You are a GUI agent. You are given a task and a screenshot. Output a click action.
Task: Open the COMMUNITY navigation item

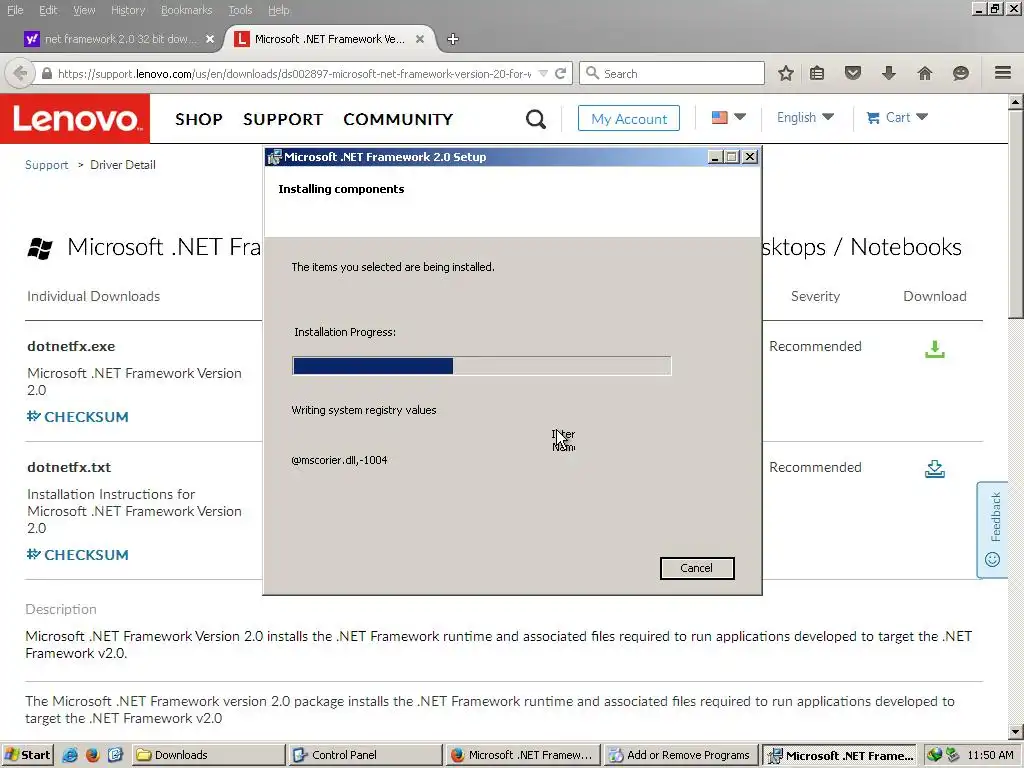(x=398, y=120)
